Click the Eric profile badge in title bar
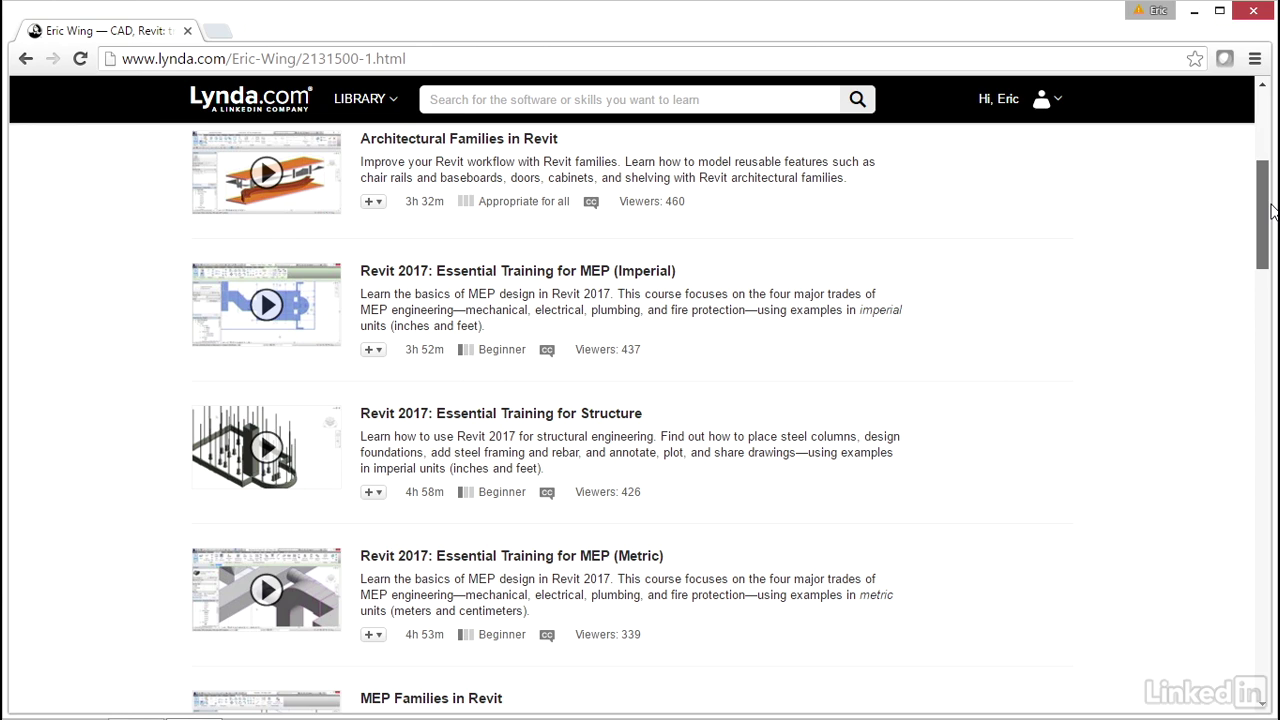This screenshot has height=720, width=1280. click(1150, 10)
